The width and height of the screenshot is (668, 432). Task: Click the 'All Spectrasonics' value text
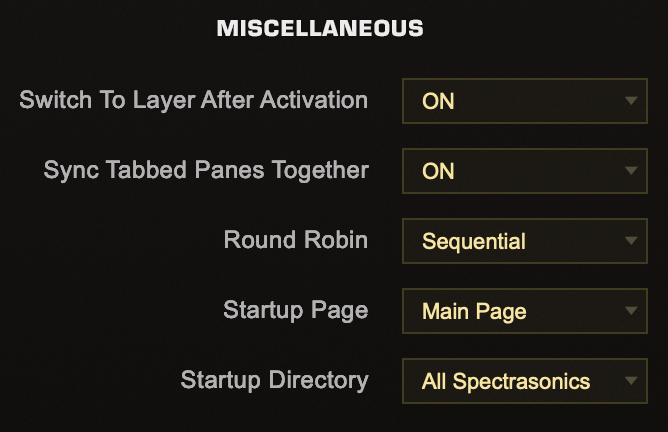[x=506, y=381]
